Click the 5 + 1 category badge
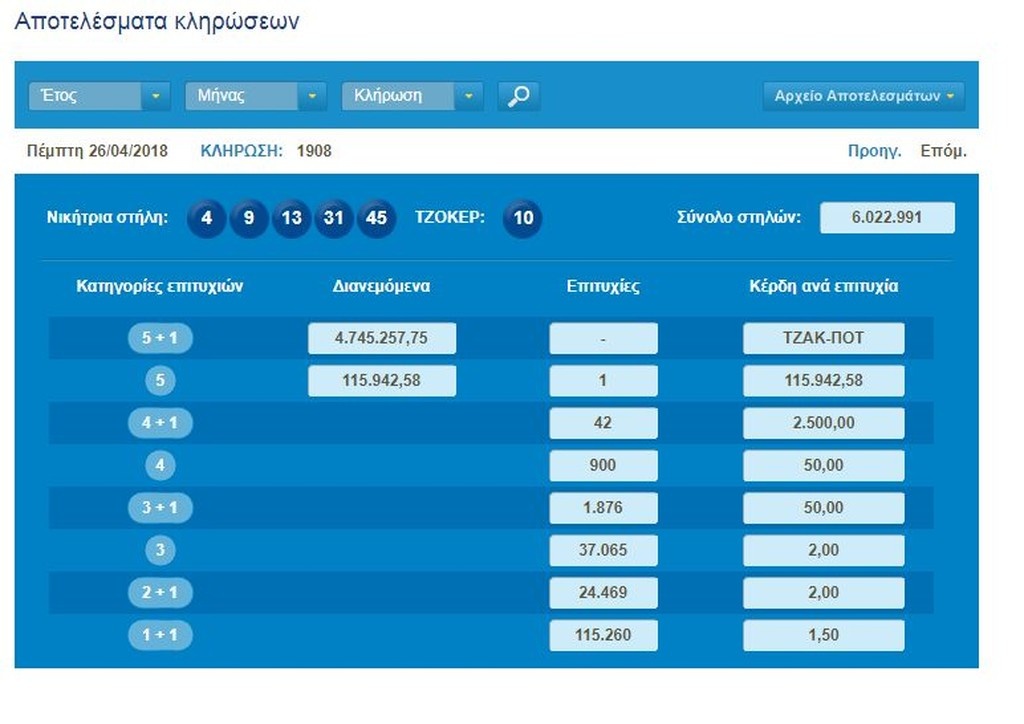 click(160, 338)
